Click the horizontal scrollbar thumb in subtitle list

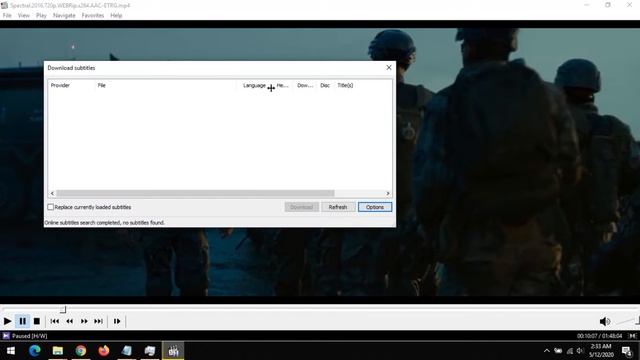(195, 193)
